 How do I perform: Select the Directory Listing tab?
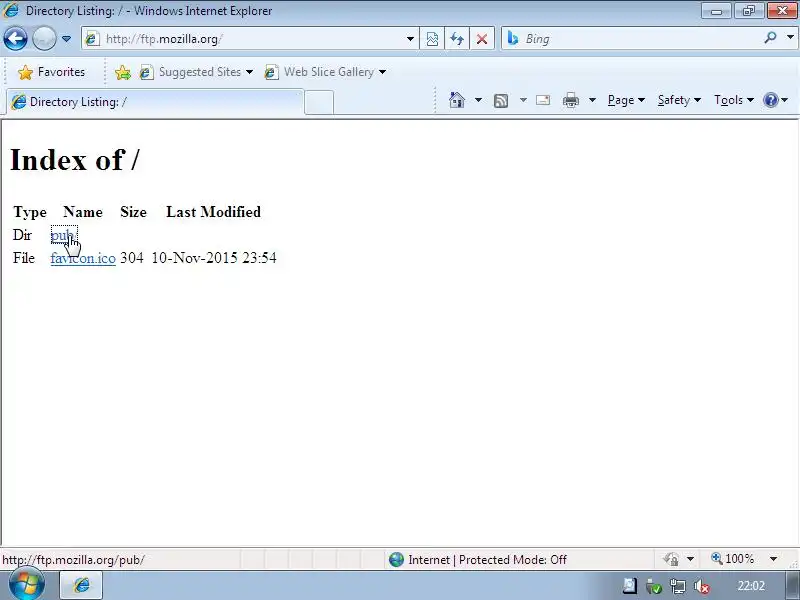156,102
